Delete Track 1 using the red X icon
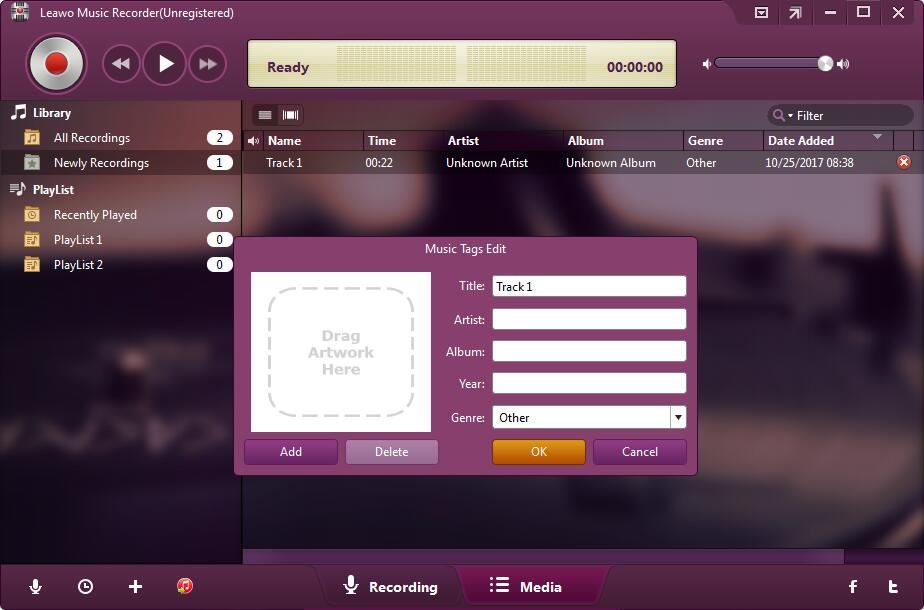 tap(903, 161)
